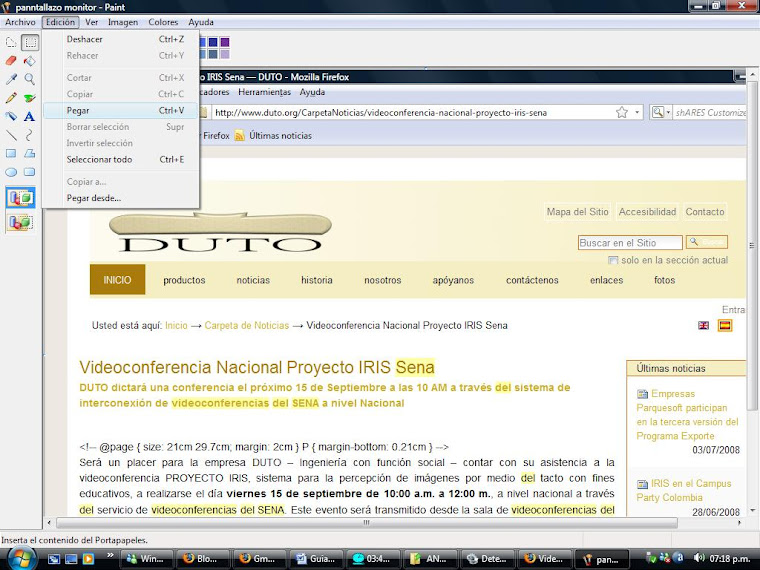Choose the Ellipse shape tool
Image resolution: width=760 pixels, height=570 pixels.
pyautogui.click(x=11, y=172)
